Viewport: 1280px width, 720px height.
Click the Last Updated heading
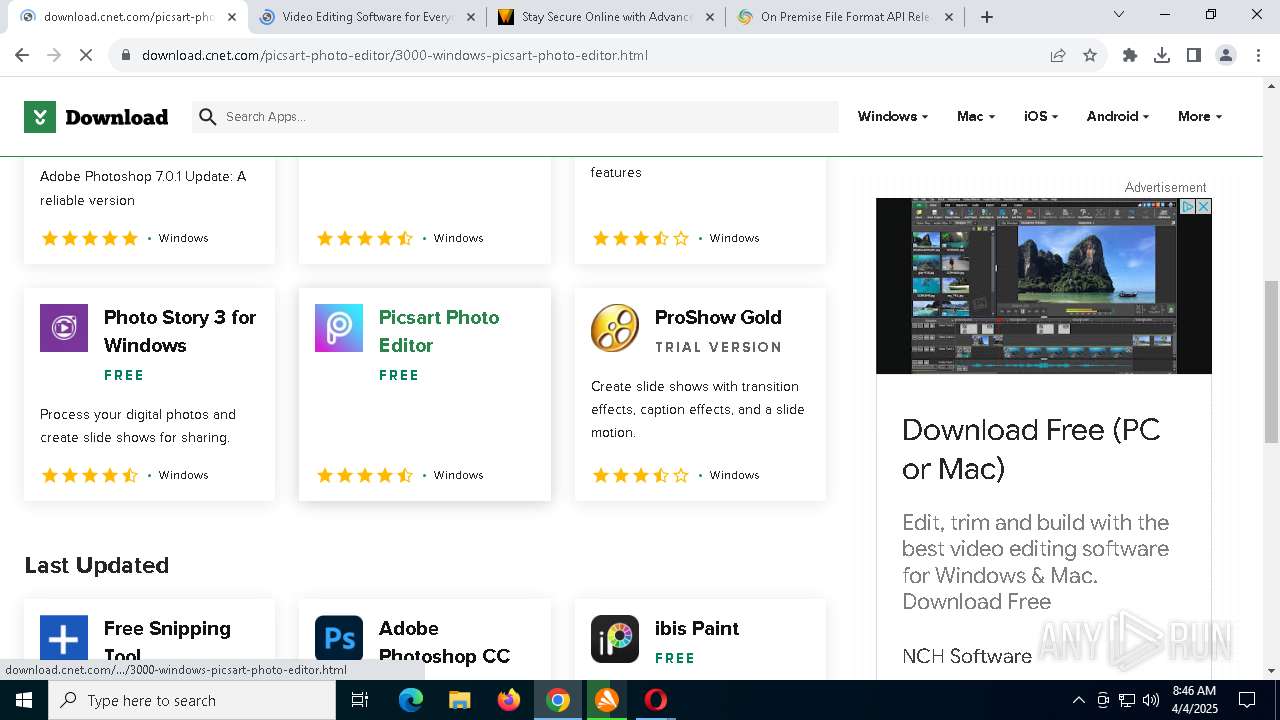pyautogui.click(x=97, y=565)
